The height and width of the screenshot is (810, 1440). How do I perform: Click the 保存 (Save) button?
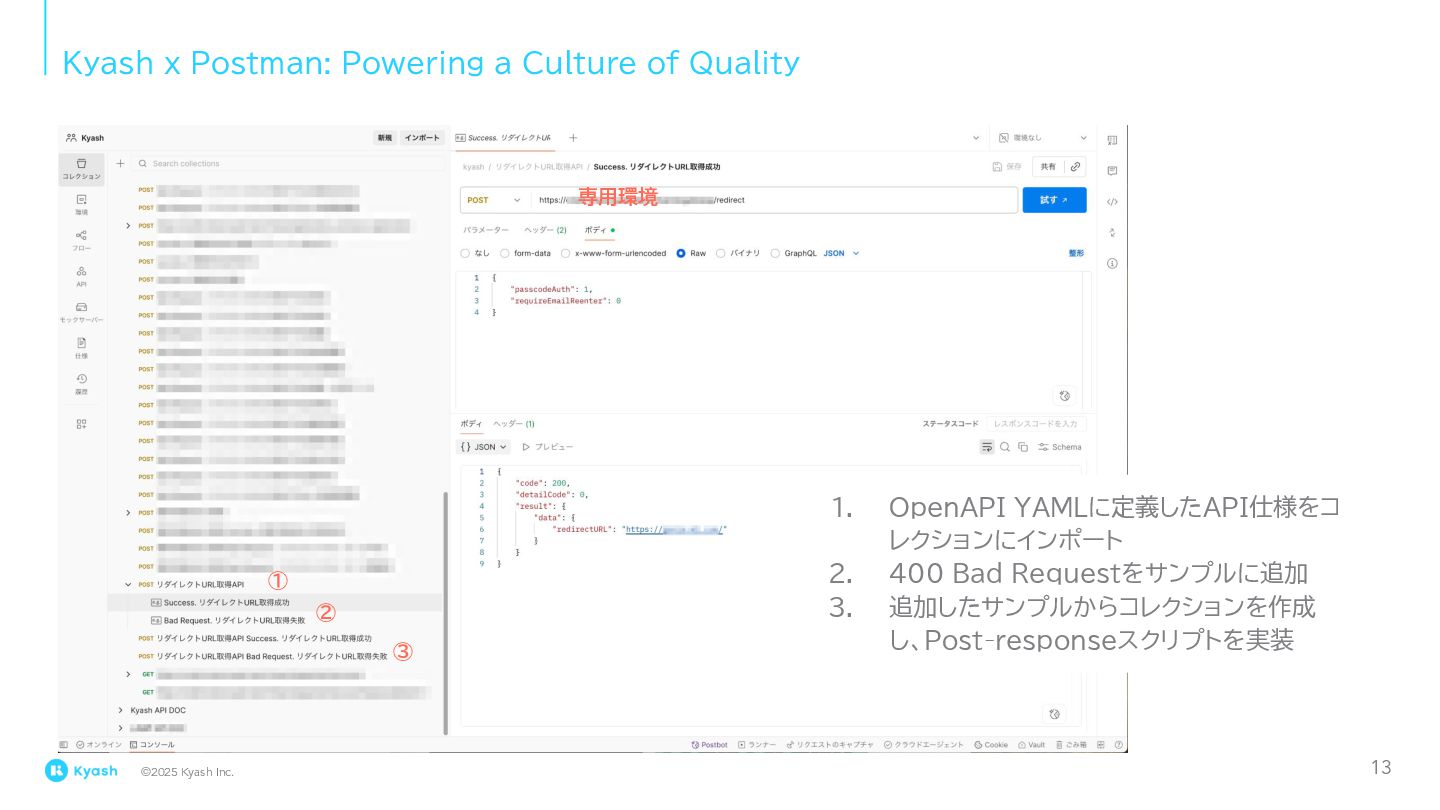pos(1007,167)
